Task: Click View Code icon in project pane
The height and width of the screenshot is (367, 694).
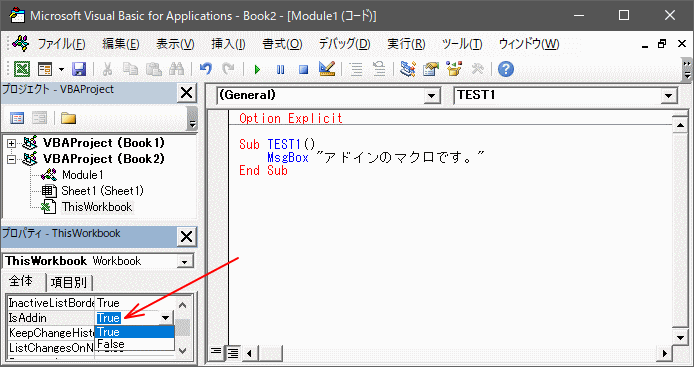Action: pos(17,118)
